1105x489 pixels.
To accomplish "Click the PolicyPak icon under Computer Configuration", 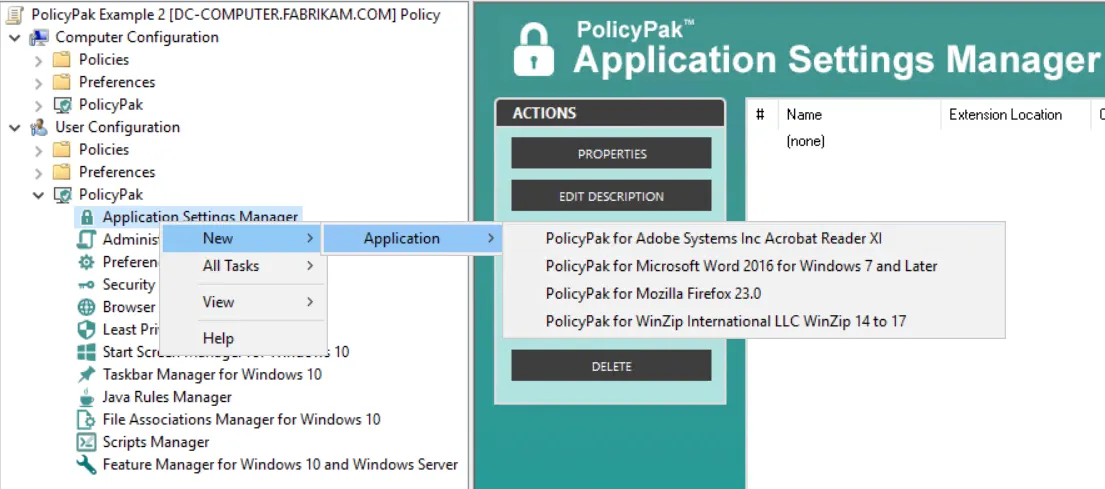I will 62,104.
